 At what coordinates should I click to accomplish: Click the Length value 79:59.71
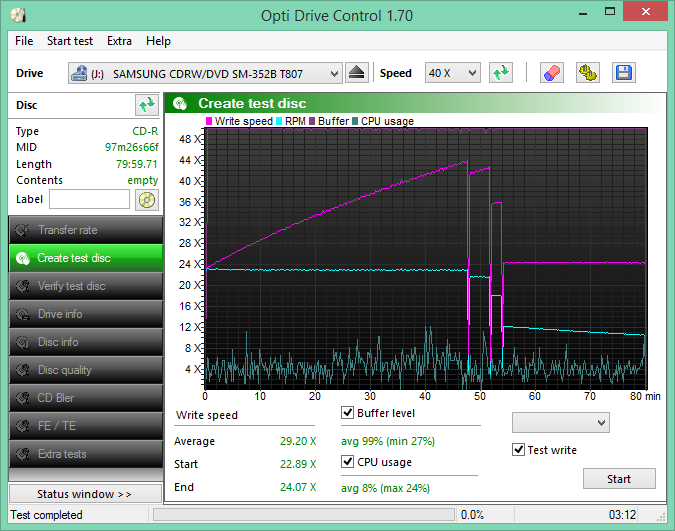point(136,164)
